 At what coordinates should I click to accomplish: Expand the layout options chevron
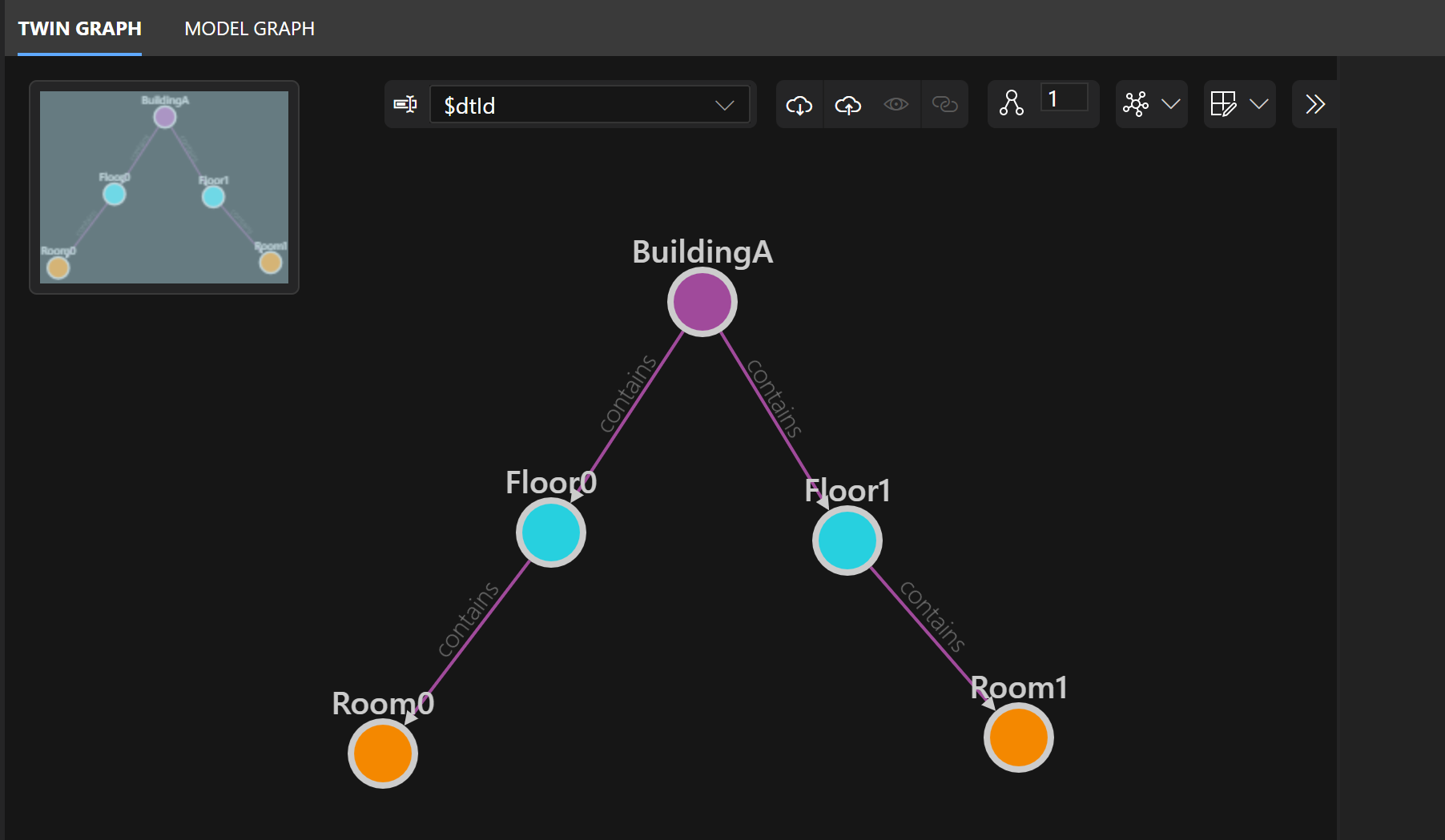click(x=1171, y=104)
